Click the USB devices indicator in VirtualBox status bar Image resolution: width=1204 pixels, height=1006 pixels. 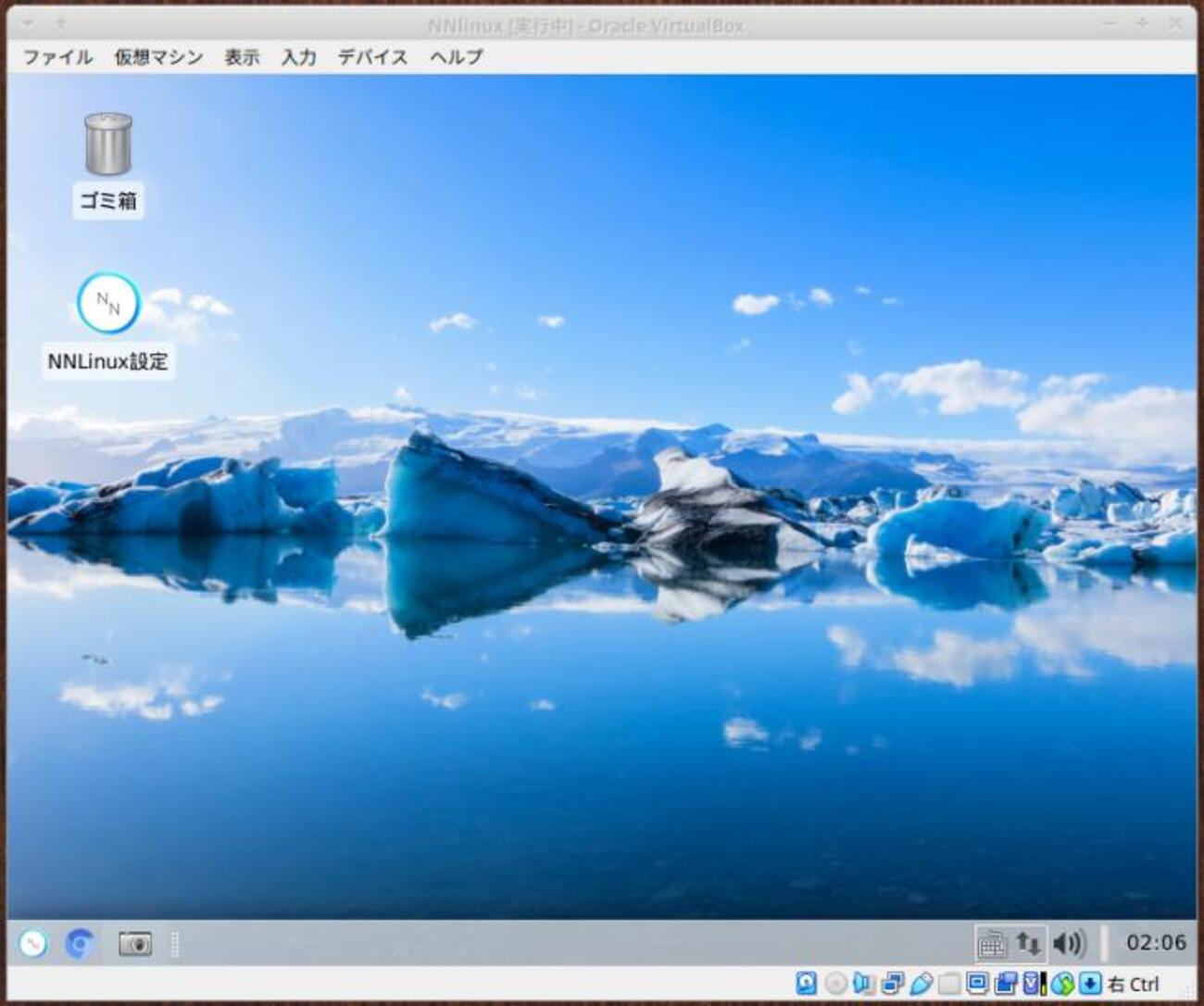(x=921, y=983)
